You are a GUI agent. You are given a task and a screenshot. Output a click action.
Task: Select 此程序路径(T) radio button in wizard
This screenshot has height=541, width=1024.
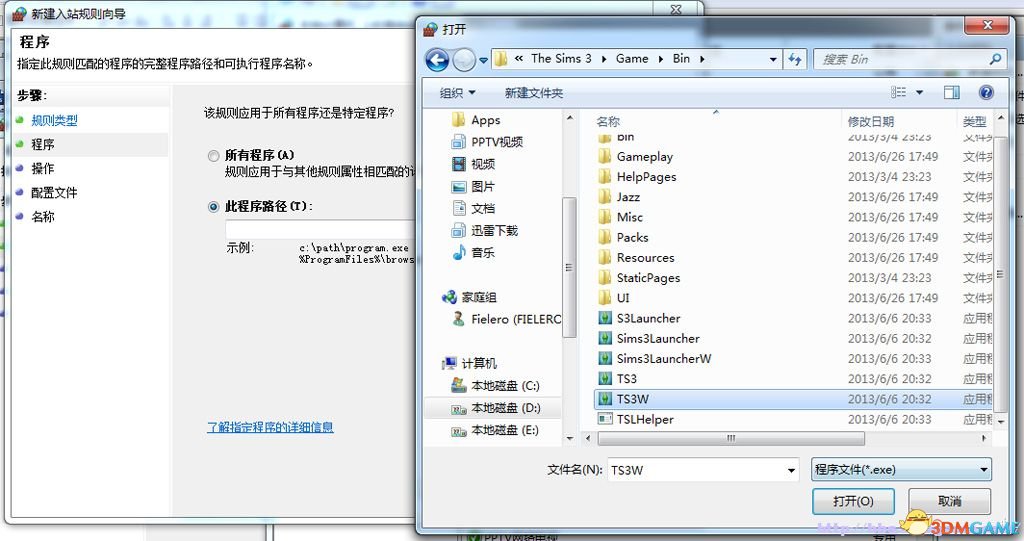pyautogui.click(x=213, y=206)
